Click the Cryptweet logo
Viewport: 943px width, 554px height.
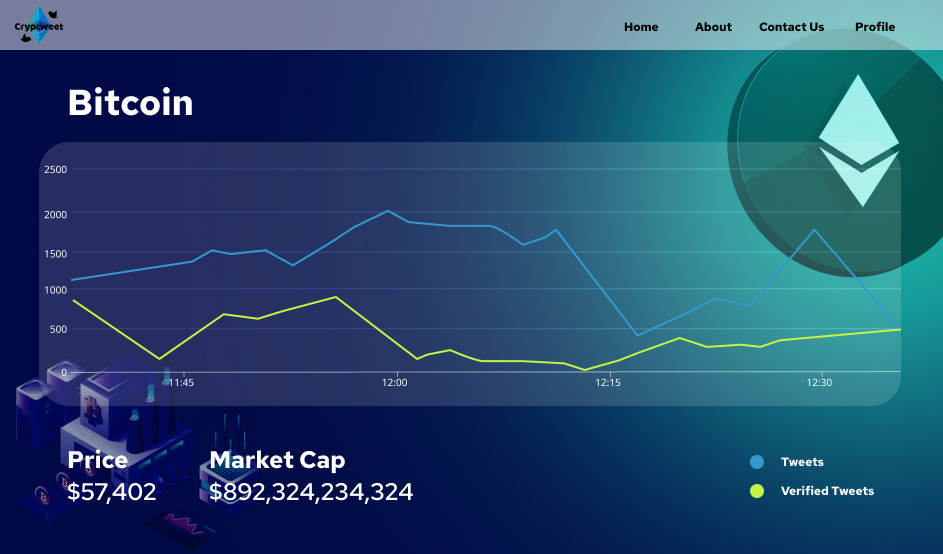pyautogui.click(x=39, y=25)
